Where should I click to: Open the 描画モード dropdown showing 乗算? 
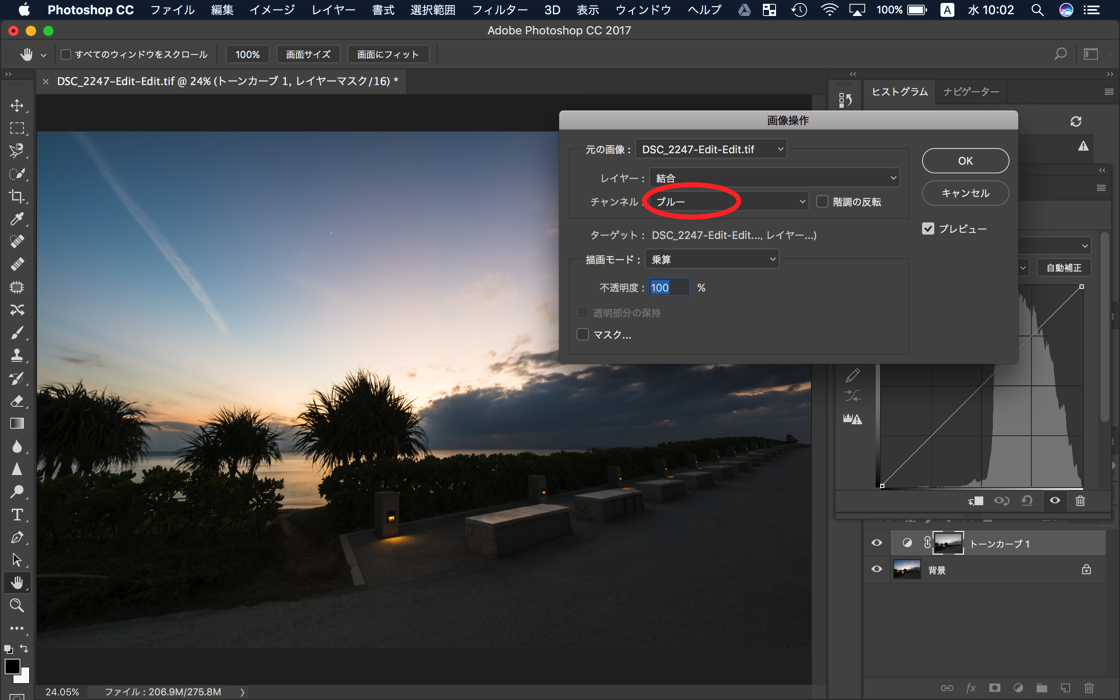(x=711, y=260)
